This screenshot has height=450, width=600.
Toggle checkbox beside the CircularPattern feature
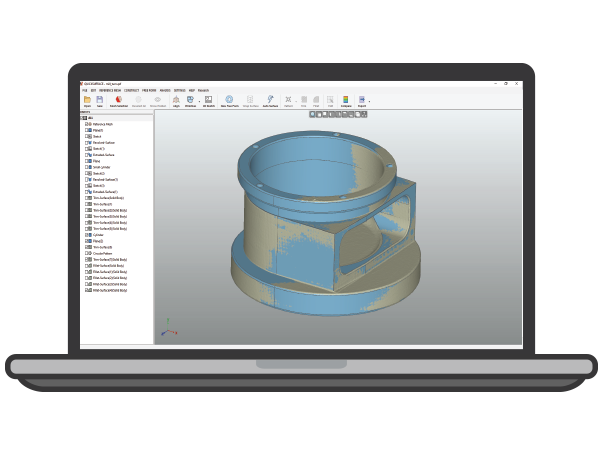pyautogui.click(x=88, y=253)
